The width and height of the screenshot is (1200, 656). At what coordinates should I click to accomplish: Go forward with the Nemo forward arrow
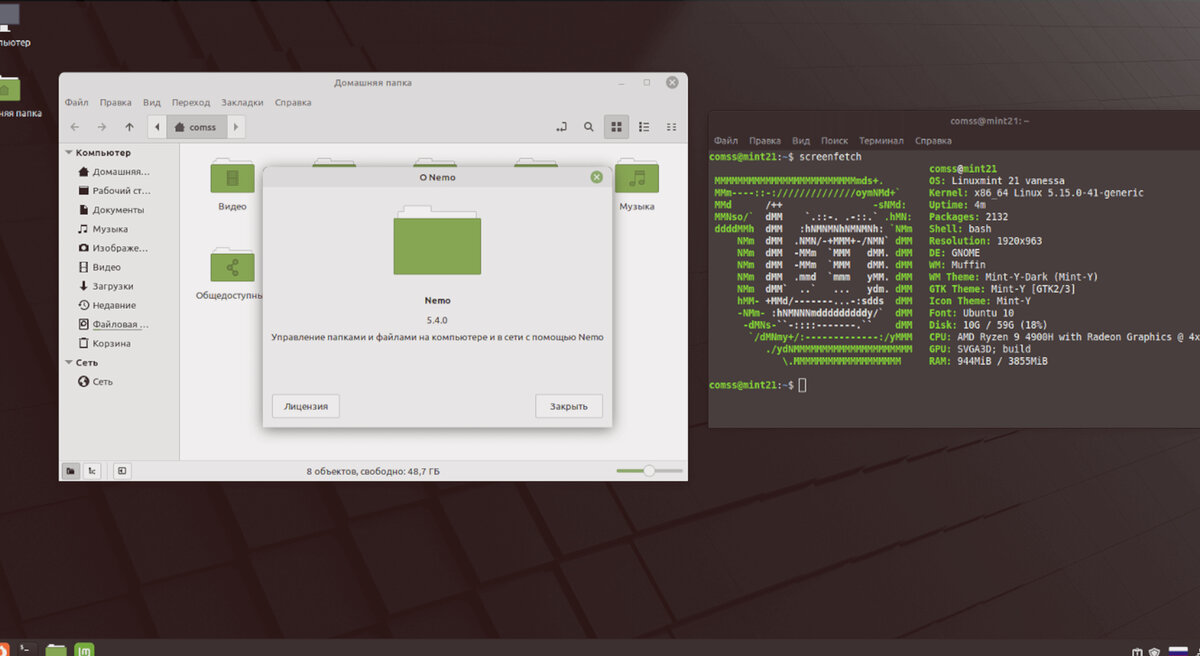coord(102,127)
